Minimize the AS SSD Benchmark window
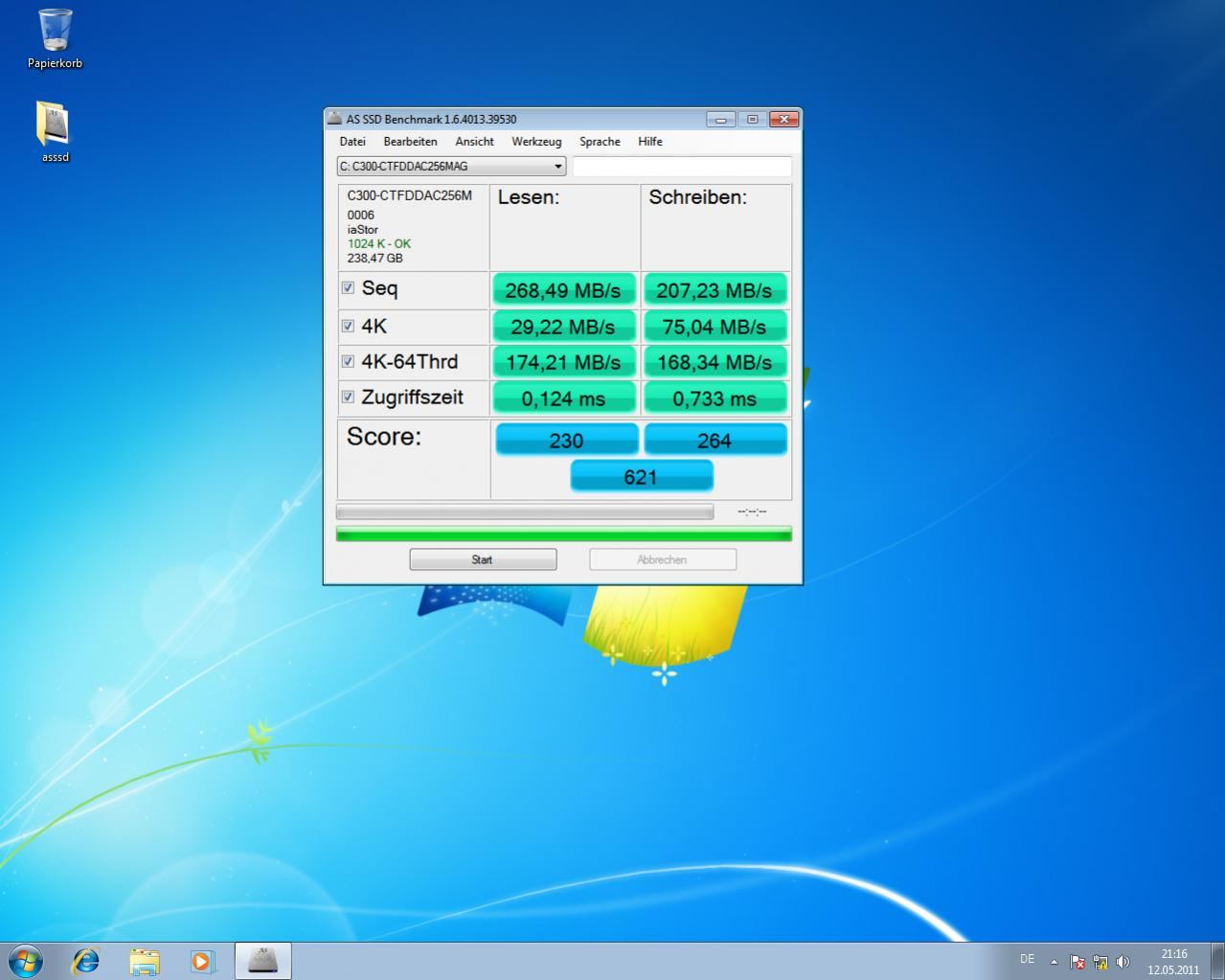Image resolution: width=1225 pixels, height=980 pixels. (x=721, y=120)
